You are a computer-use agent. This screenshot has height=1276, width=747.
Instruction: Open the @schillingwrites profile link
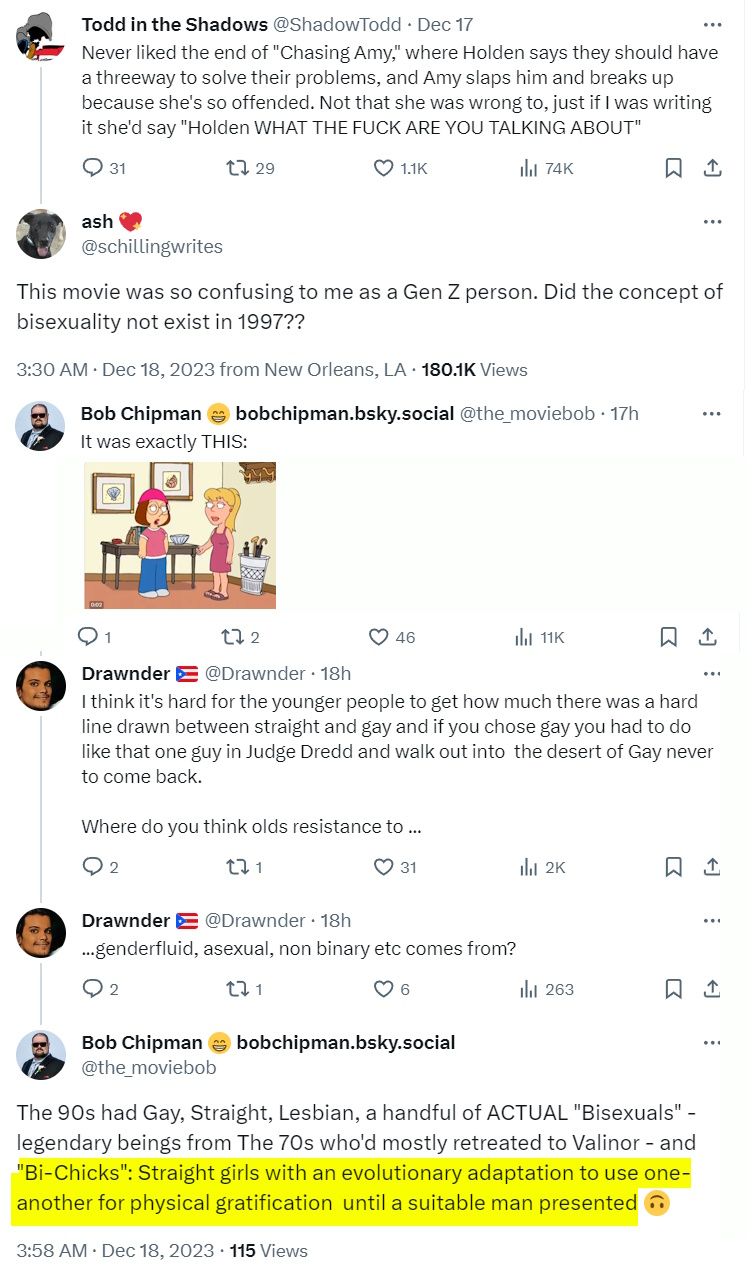point(152,246)
